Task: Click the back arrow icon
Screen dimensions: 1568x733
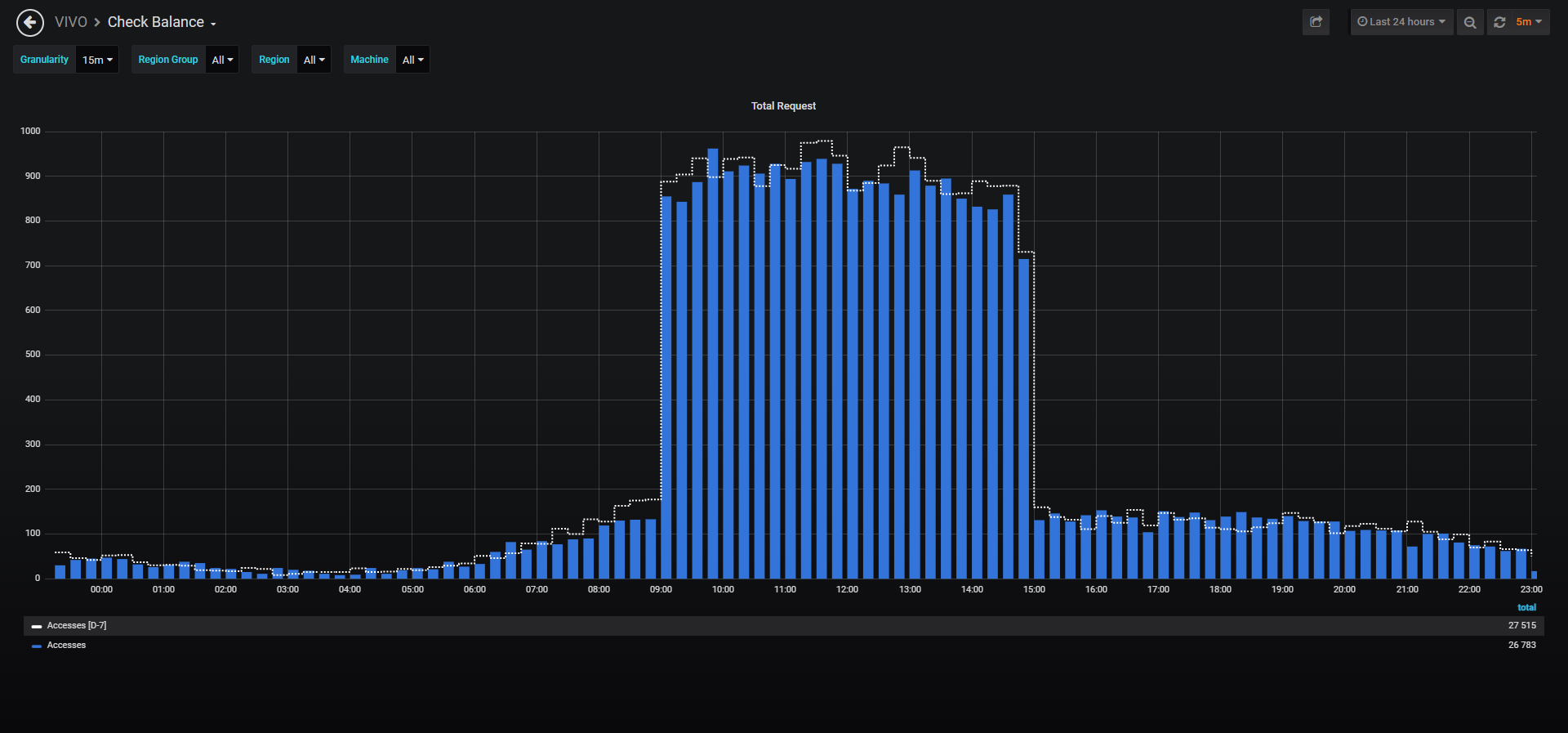Action: 30,23
